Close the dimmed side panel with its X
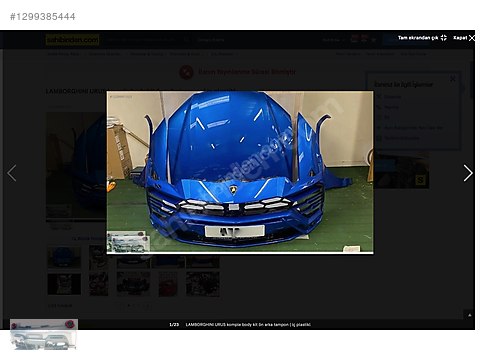Image resolution: width=480 pixels, height=360 pixels. tap(453, 79)
